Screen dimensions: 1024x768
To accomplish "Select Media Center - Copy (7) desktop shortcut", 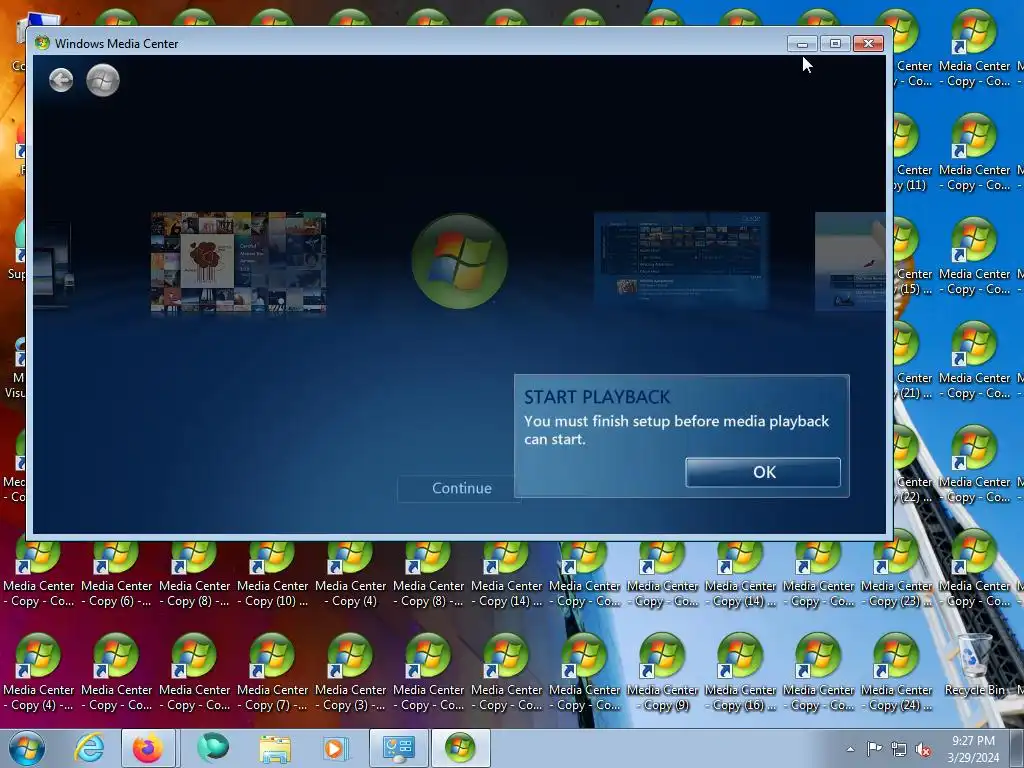I will click(x=272, y=673).
